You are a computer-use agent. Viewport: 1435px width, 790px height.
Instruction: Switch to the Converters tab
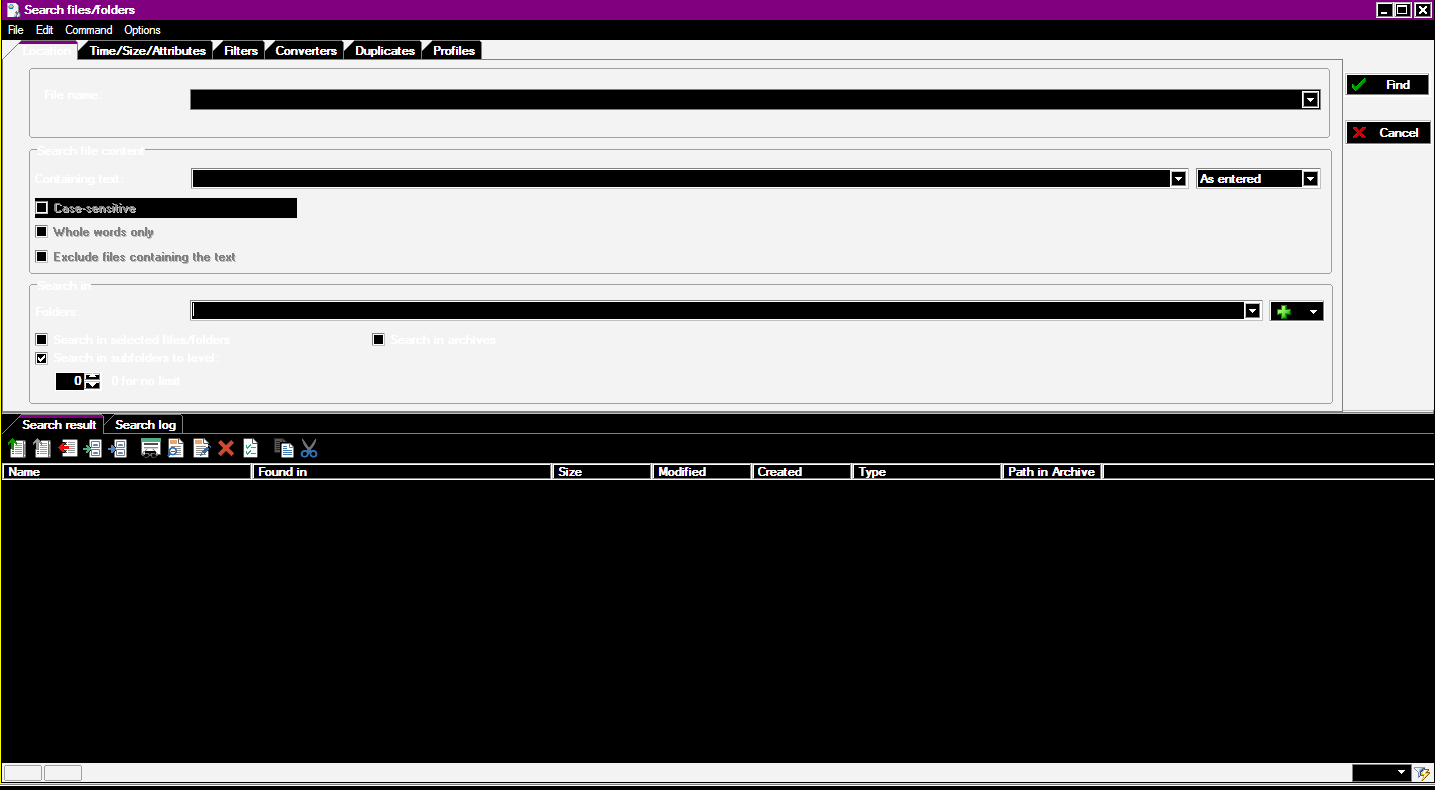(305, 50)
